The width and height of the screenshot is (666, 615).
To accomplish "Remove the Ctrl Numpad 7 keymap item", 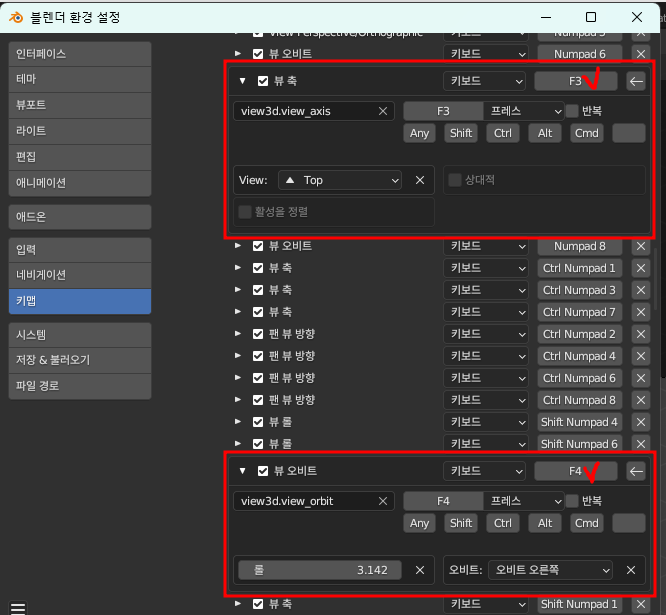I will 641,312.
